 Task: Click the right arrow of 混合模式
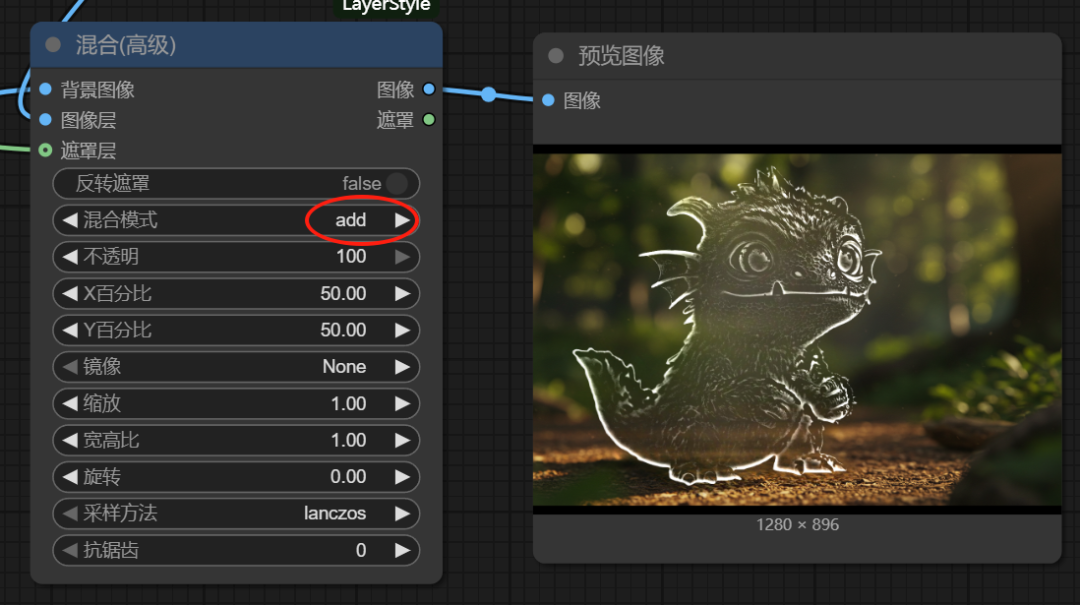tap(402, 220)
